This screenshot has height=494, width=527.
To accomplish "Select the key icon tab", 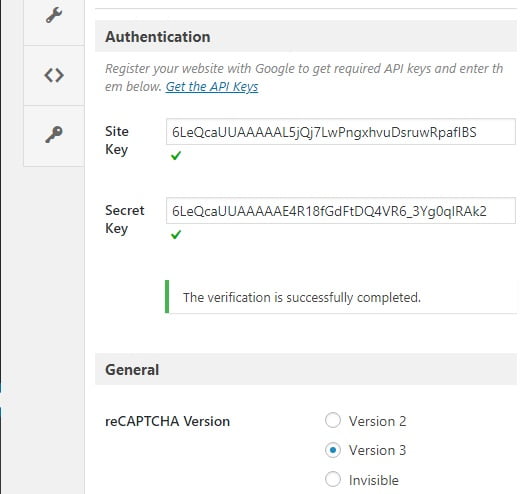I will click(54, 135).
